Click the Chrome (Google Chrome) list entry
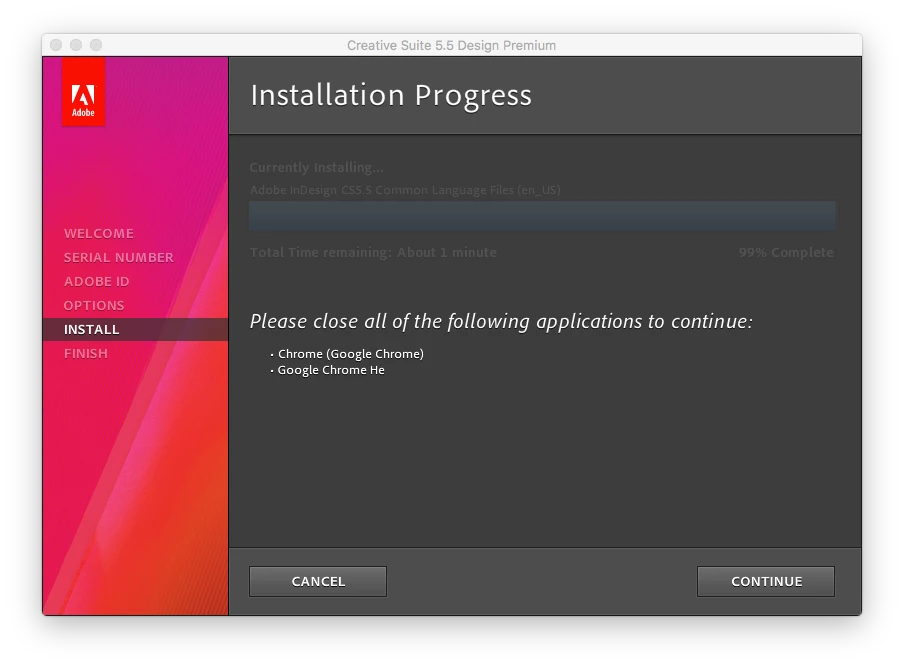Screen dimensions: 904x666 [351, 354]
